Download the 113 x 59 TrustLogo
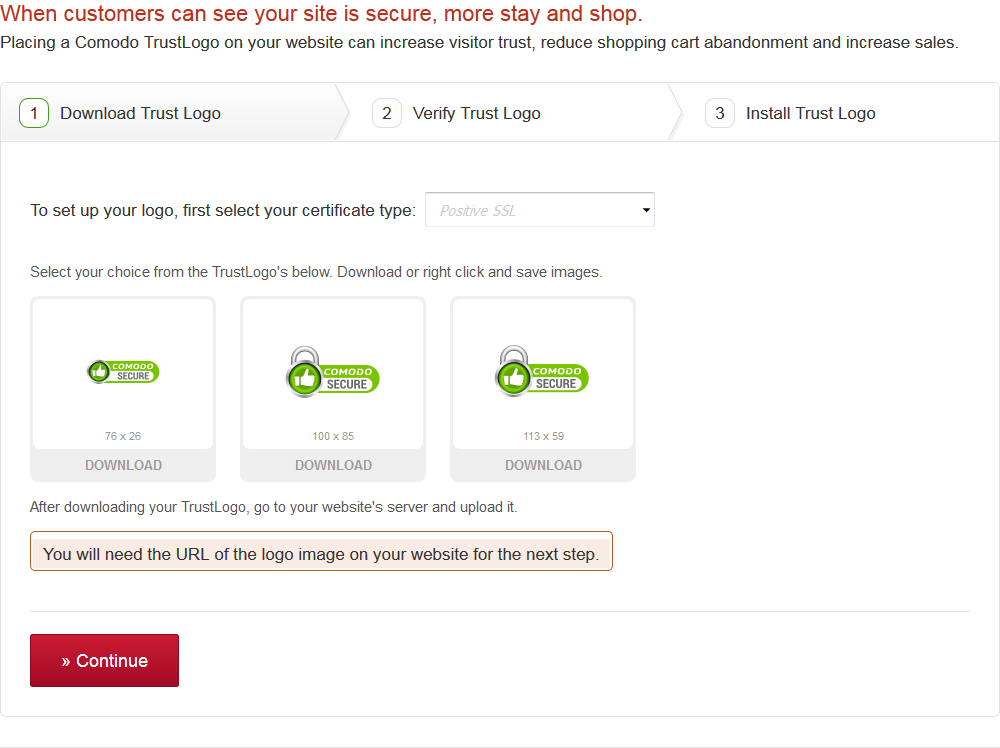Viewport: 1000px width, 748px height. (x=543, y=465)
